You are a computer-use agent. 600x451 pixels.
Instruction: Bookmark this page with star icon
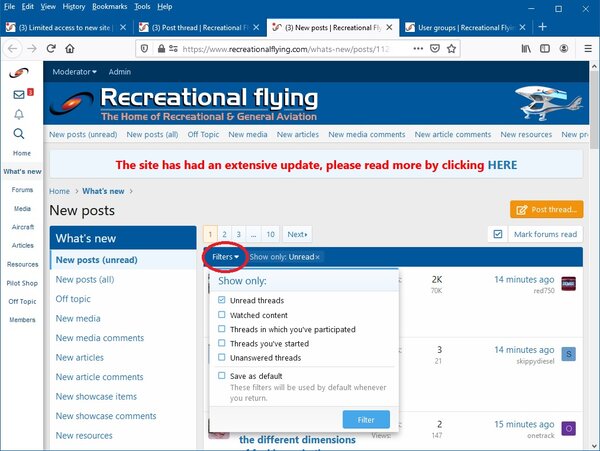coord(452,48)
